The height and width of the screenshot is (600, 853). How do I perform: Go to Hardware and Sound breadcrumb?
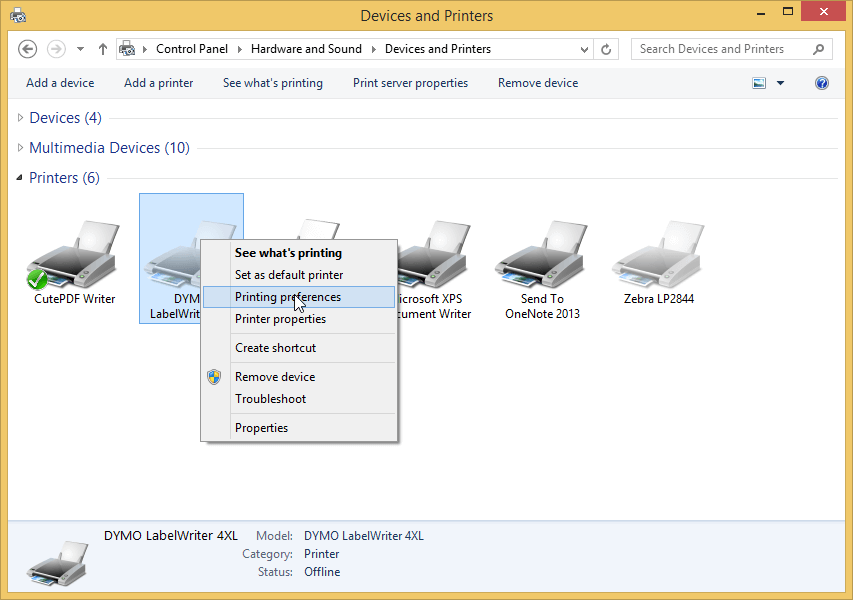click(x=306, y=49)
